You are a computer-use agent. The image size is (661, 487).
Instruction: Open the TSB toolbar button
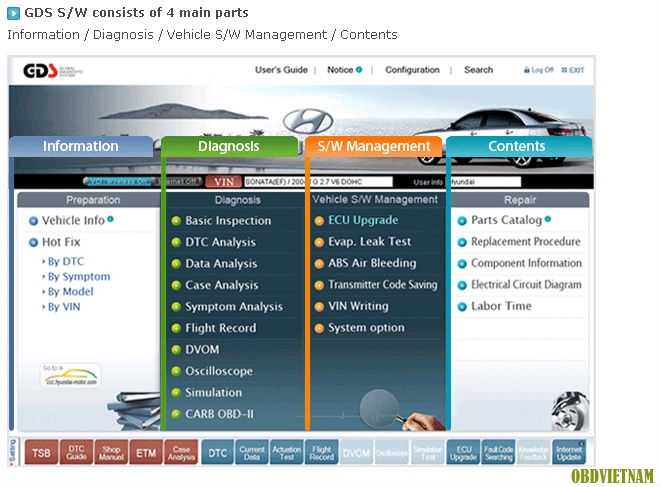point(41,453)
